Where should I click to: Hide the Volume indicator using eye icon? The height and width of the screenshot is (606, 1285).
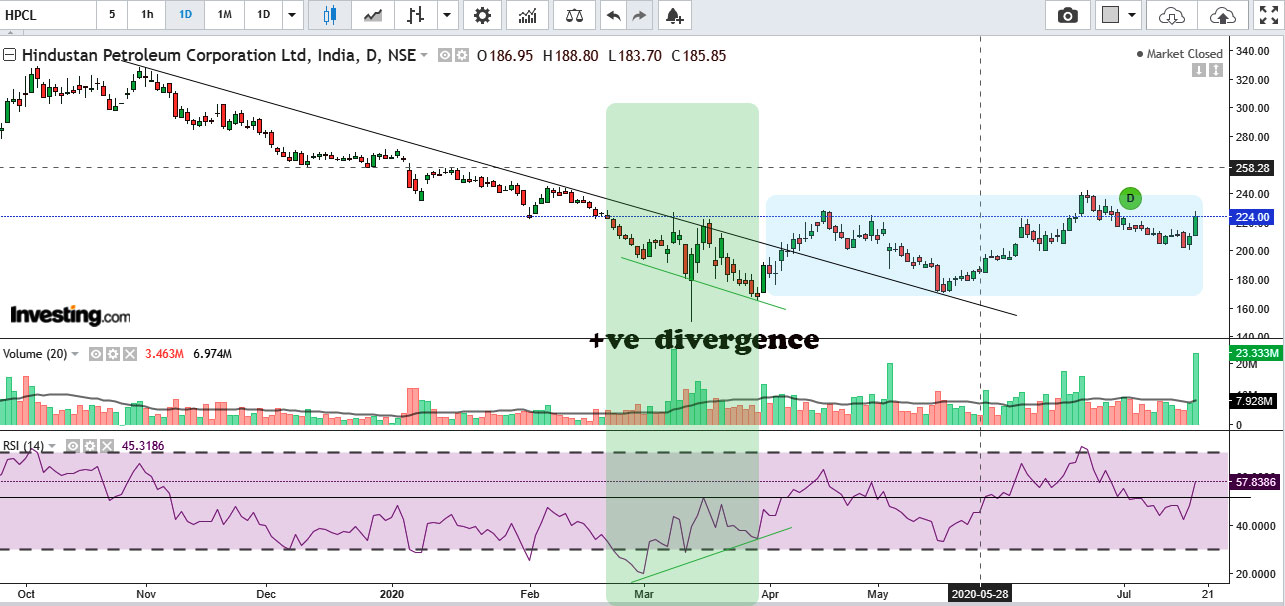click(x=97, y=354)
